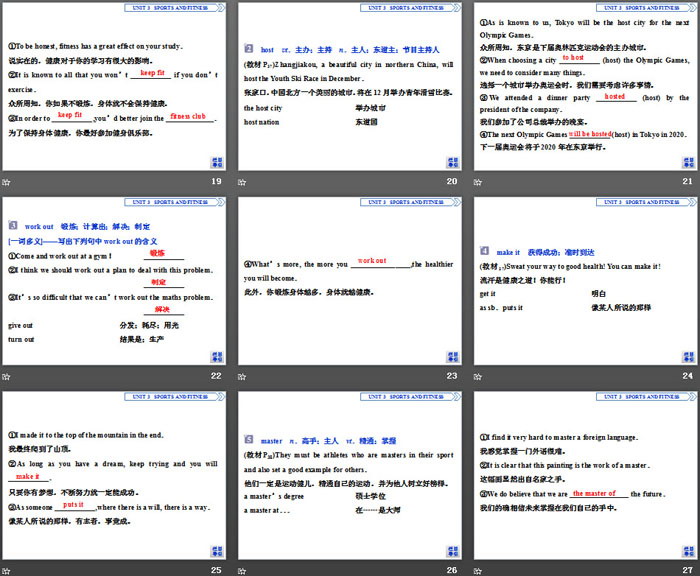
Task: Click the UNIT 3 header banner on slide 25
Action: coord(158,399)
